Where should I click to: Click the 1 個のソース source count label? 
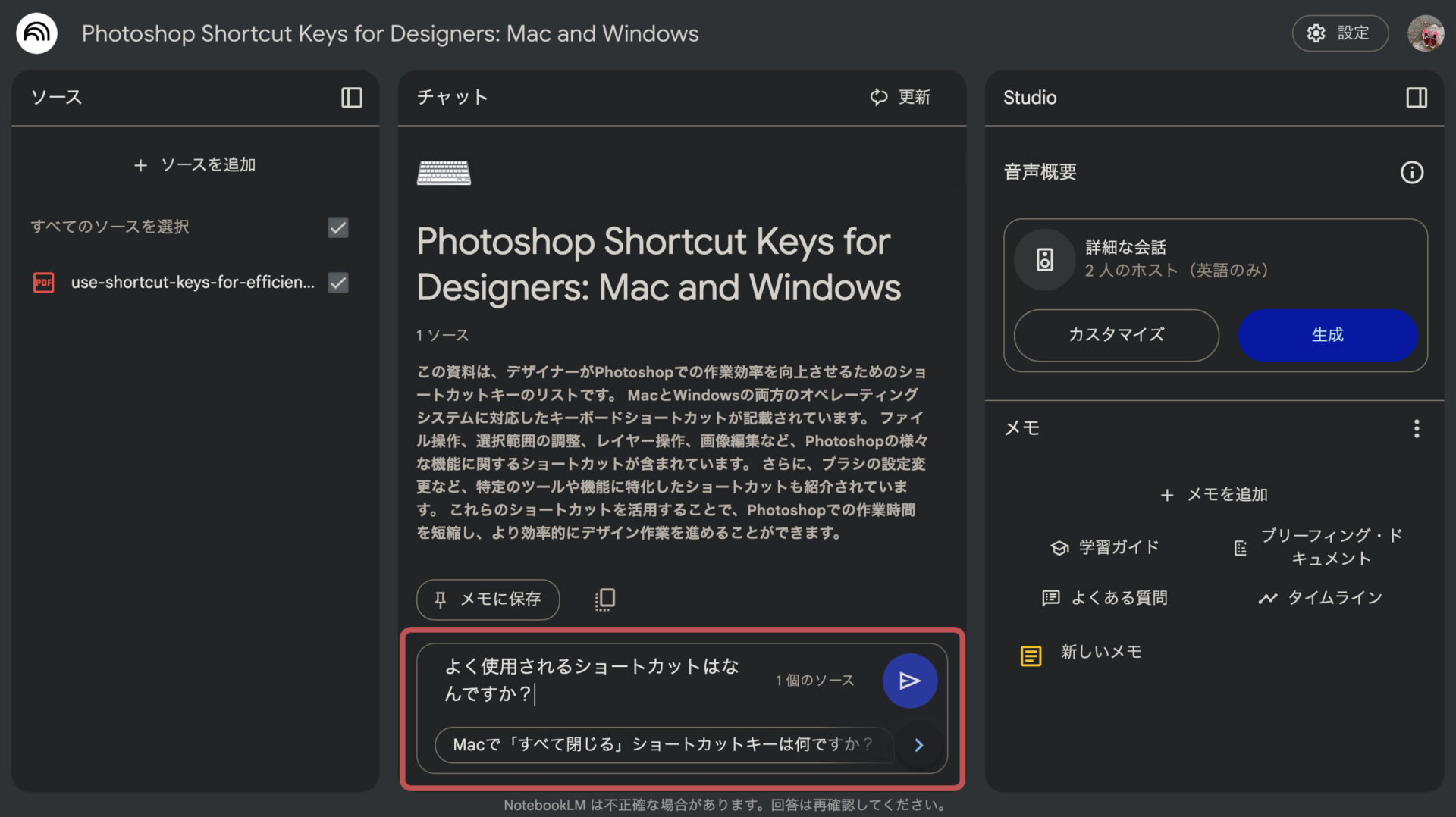[814, 681]
